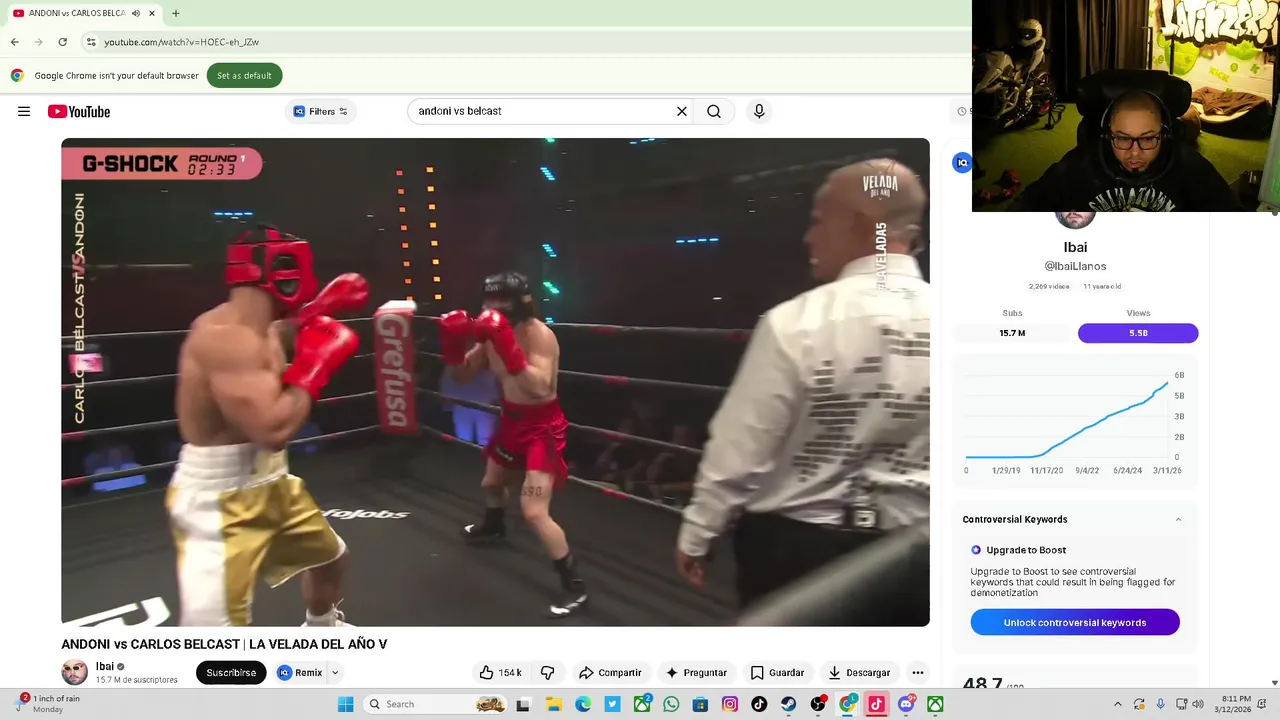The image size is (1280, 720).
Task: Click the video player to pause
Action: [495, 382]
